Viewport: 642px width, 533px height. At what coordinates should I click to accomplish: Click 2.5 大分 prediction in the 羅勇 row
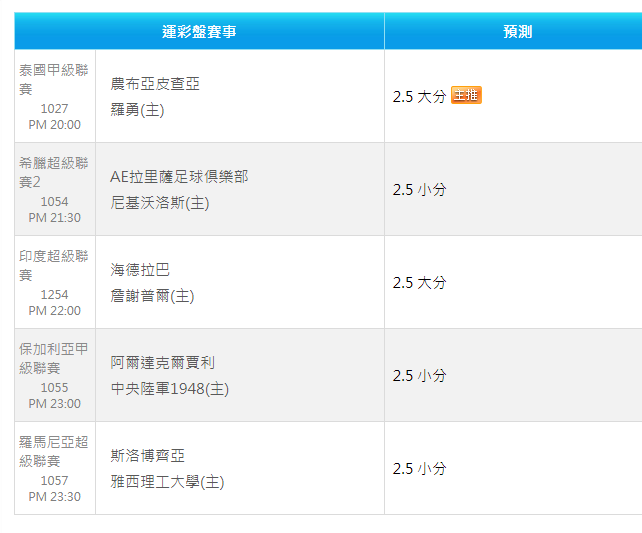(x=419, y=97)
